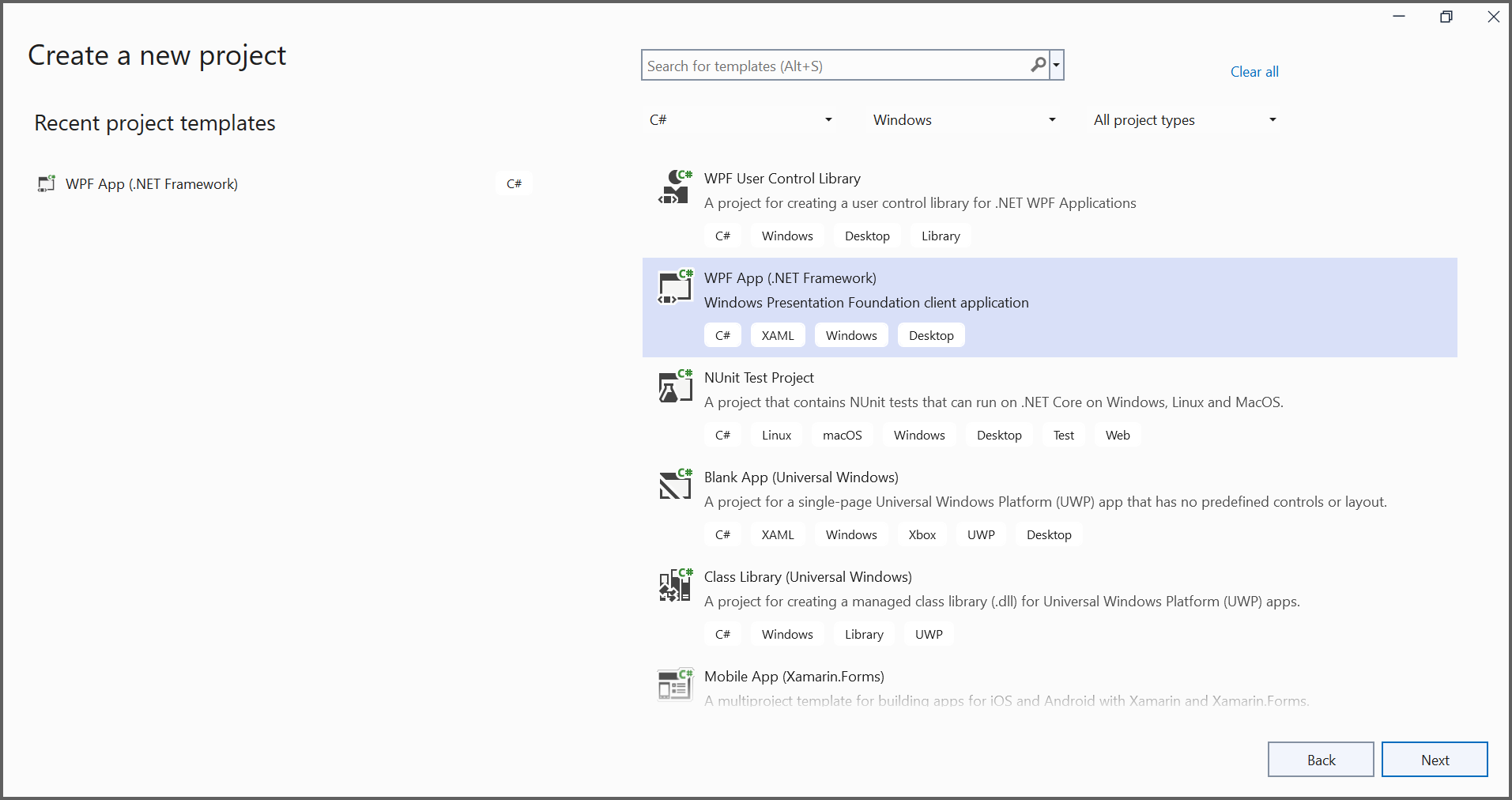Click the NUnit Test Project flask icon
Screen dimensions: 1512x800
(675, 386)
